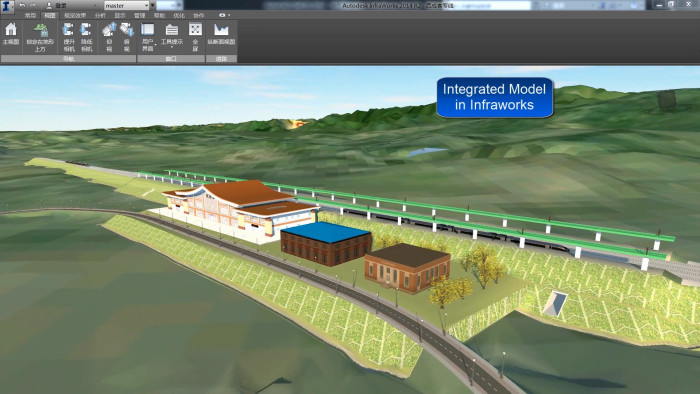Viewport: 700px width, 394px height.
Task: Select the 视图 (View) ribbon tab
Action: pos(50,15)
